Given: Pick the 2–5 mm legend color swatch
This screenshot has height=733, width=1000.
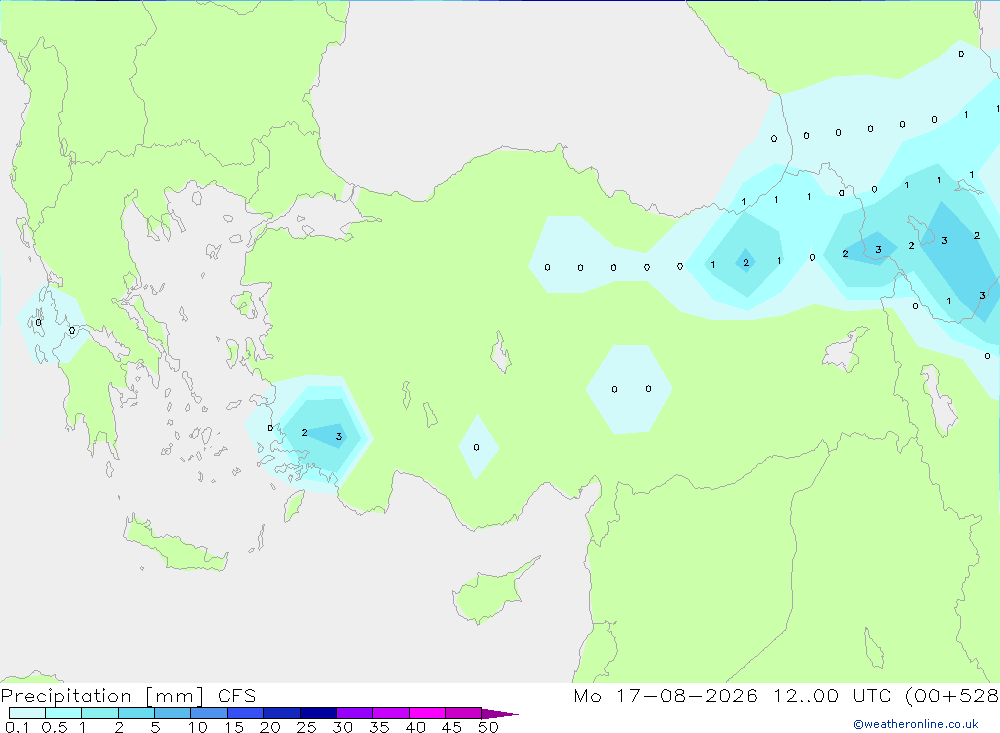Looking at the screenshot, I should click(136, 713).
